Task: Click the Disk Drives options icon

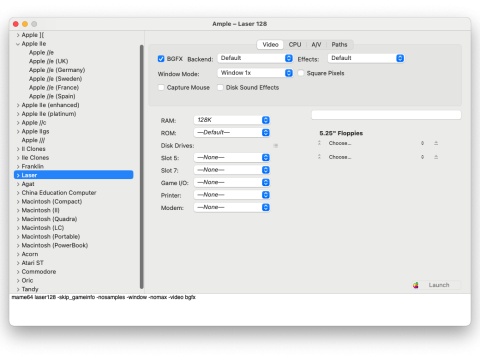Action: coord(276,146)
